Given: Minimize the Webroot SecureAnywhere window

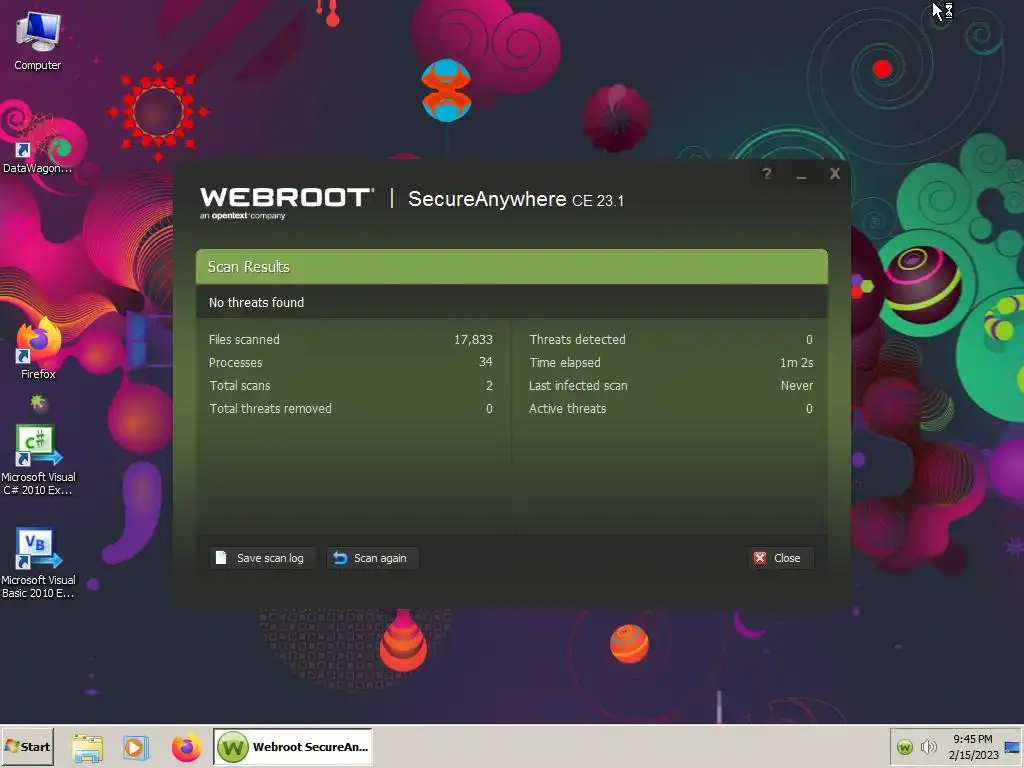Looking at the screenshot, I should (x=801, y=175).
